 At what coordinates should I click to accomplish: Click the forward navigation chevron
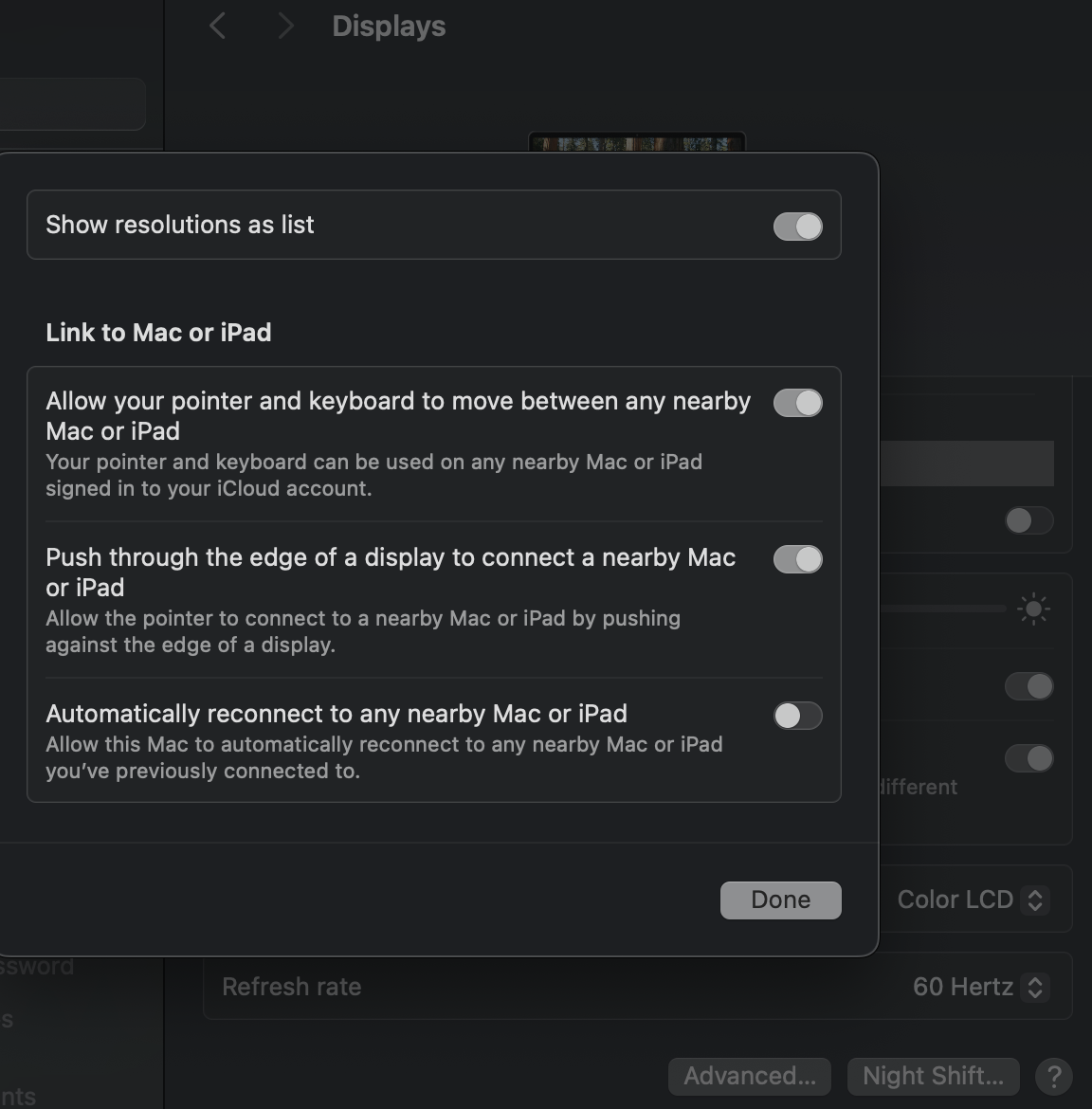(284, 26)
